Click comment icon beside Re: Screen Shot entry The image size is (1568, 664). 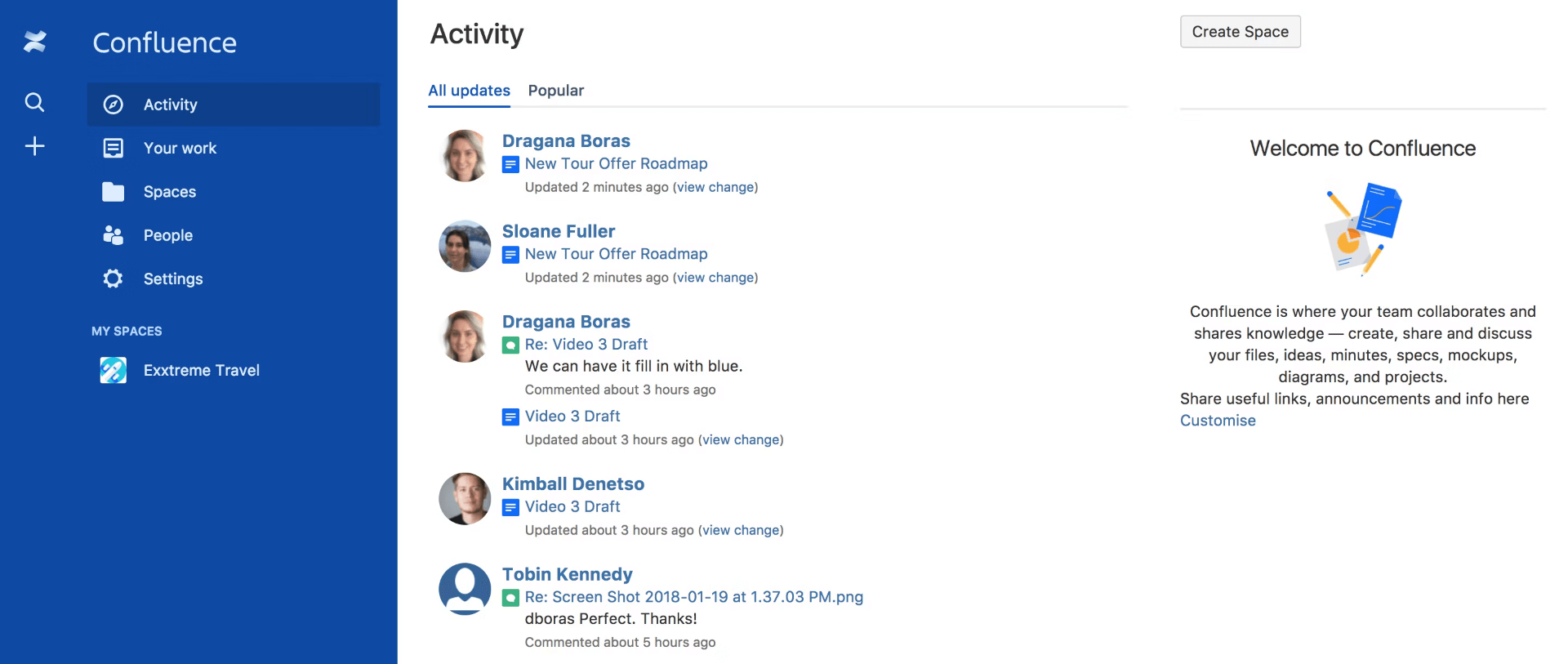coord(510,598)
